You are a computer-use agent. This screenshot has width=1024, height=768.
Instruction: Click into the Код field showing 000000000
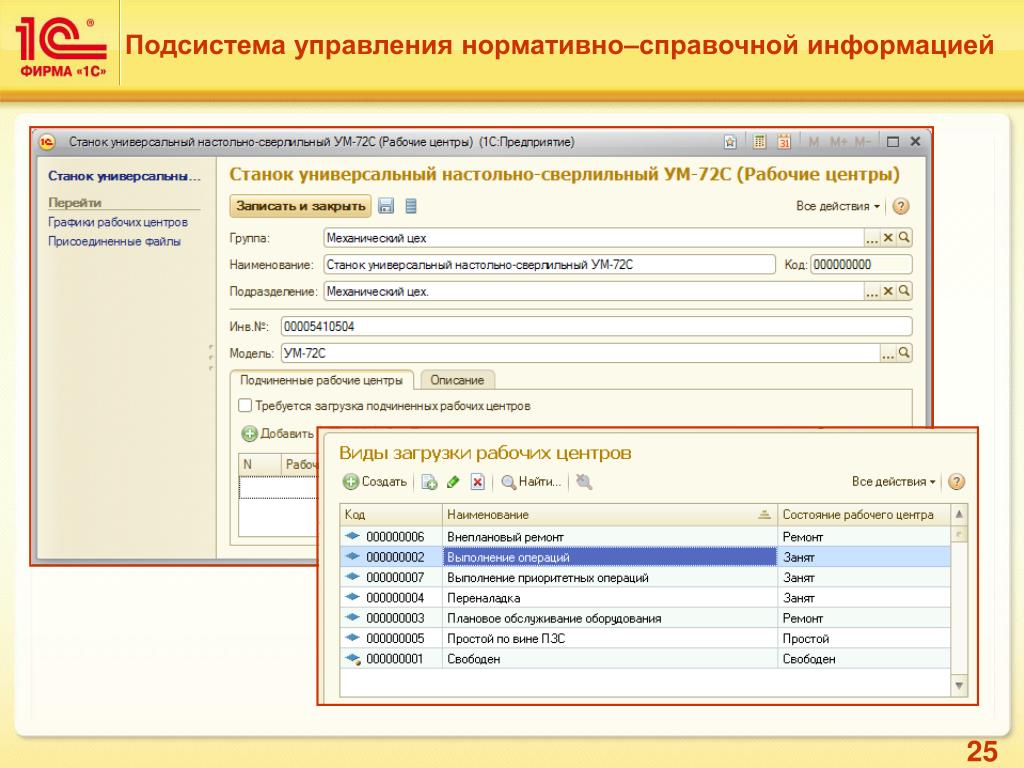[x=861, y=264]
